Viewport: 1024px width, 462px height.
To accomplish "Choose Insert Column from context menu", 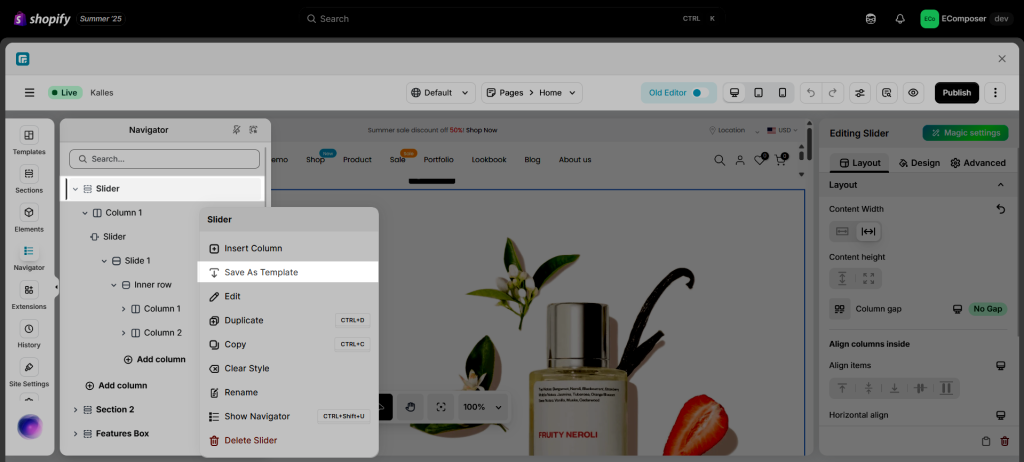I will click(x=288, y=248).
